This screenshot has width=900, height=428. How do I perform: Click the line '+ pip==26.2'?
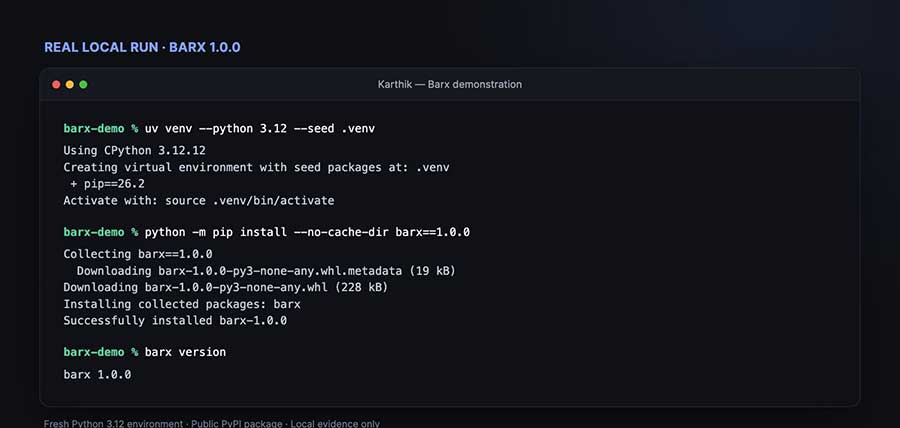pyautogui.click(x=107, y=184)
